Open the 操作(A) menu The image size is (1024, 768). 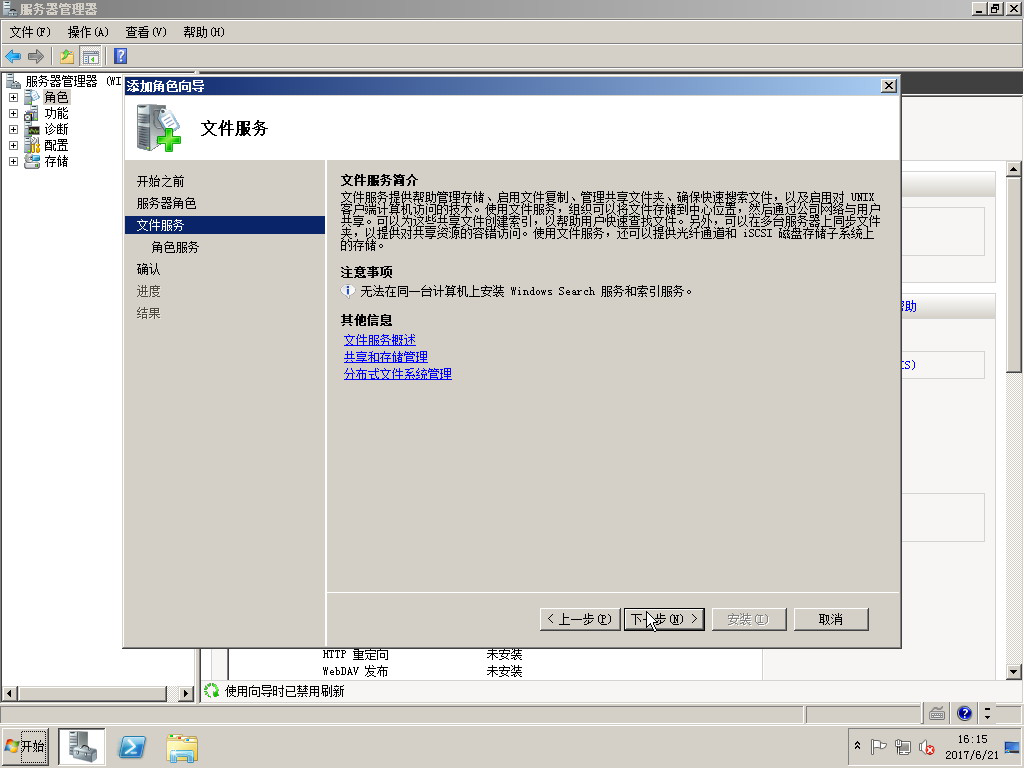coord(88,32)
